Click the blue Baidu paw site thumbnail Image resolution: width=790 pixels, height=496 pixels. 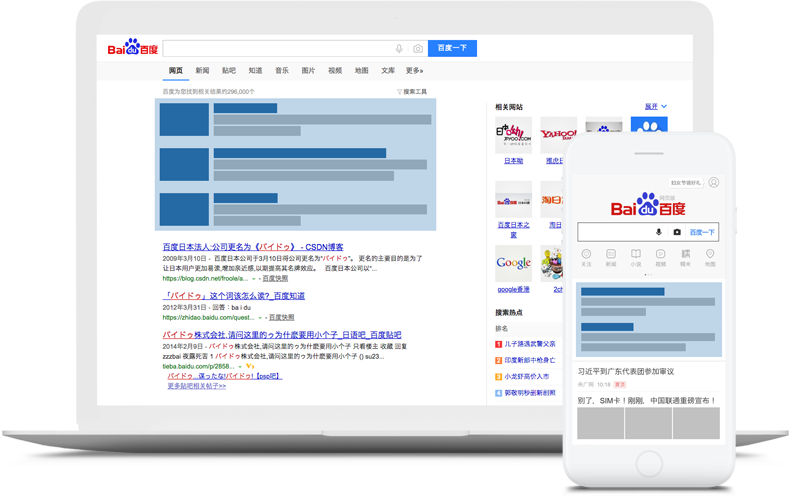(649, 125)
